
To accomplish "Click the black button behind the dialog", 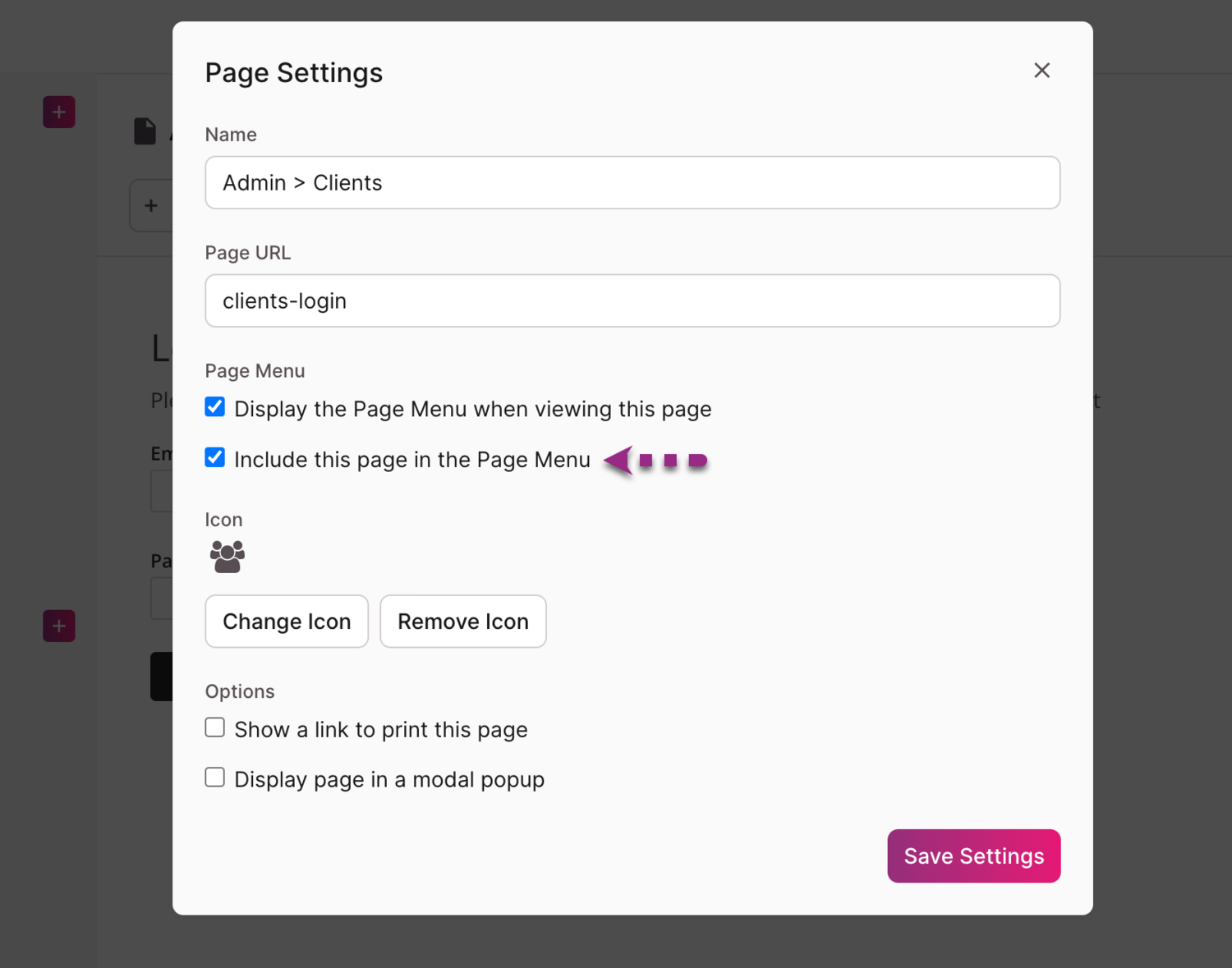I will (161, 677).
